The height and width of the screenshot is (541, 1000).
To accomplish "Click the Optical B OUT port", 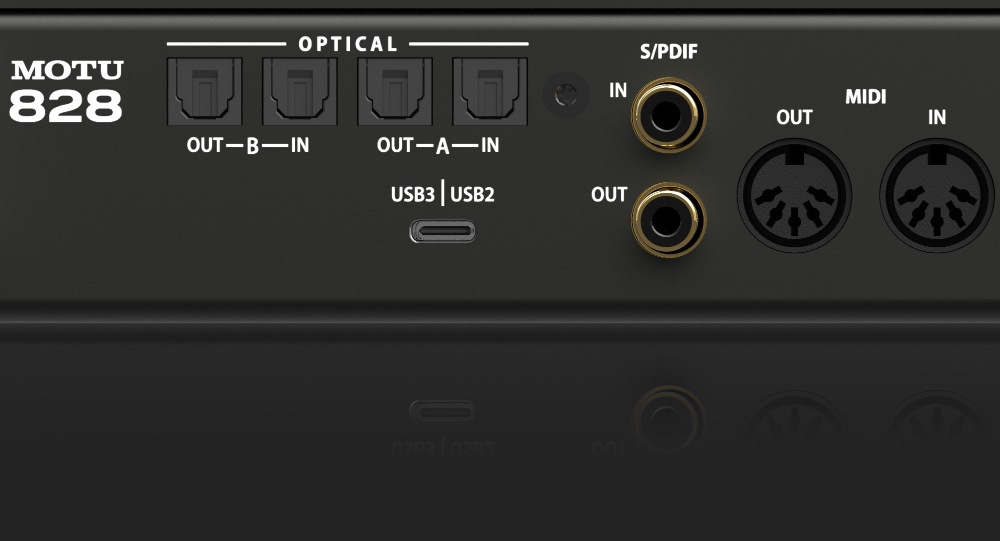I will coord(205,91).
